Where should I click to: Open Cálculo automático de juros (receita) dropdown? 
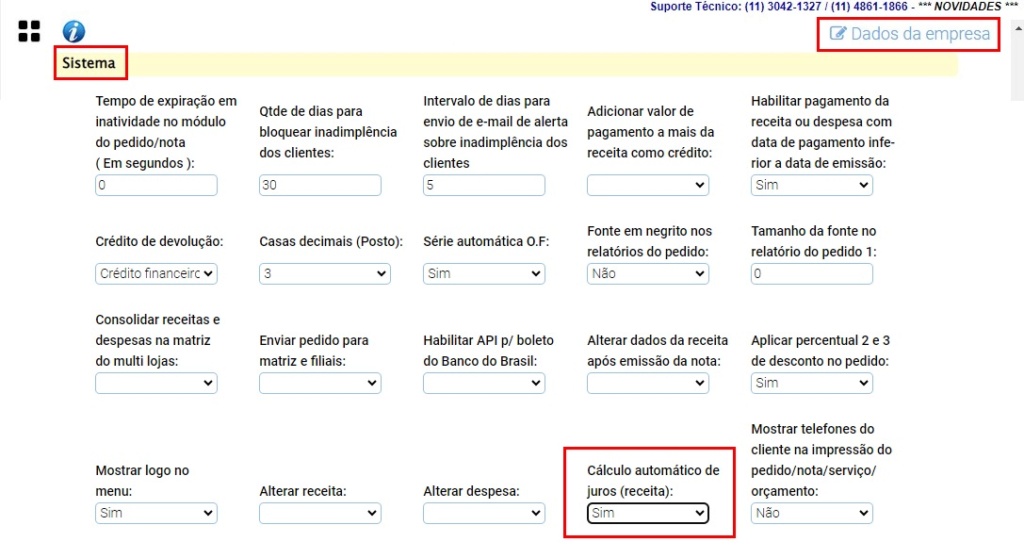pos(648,513)
